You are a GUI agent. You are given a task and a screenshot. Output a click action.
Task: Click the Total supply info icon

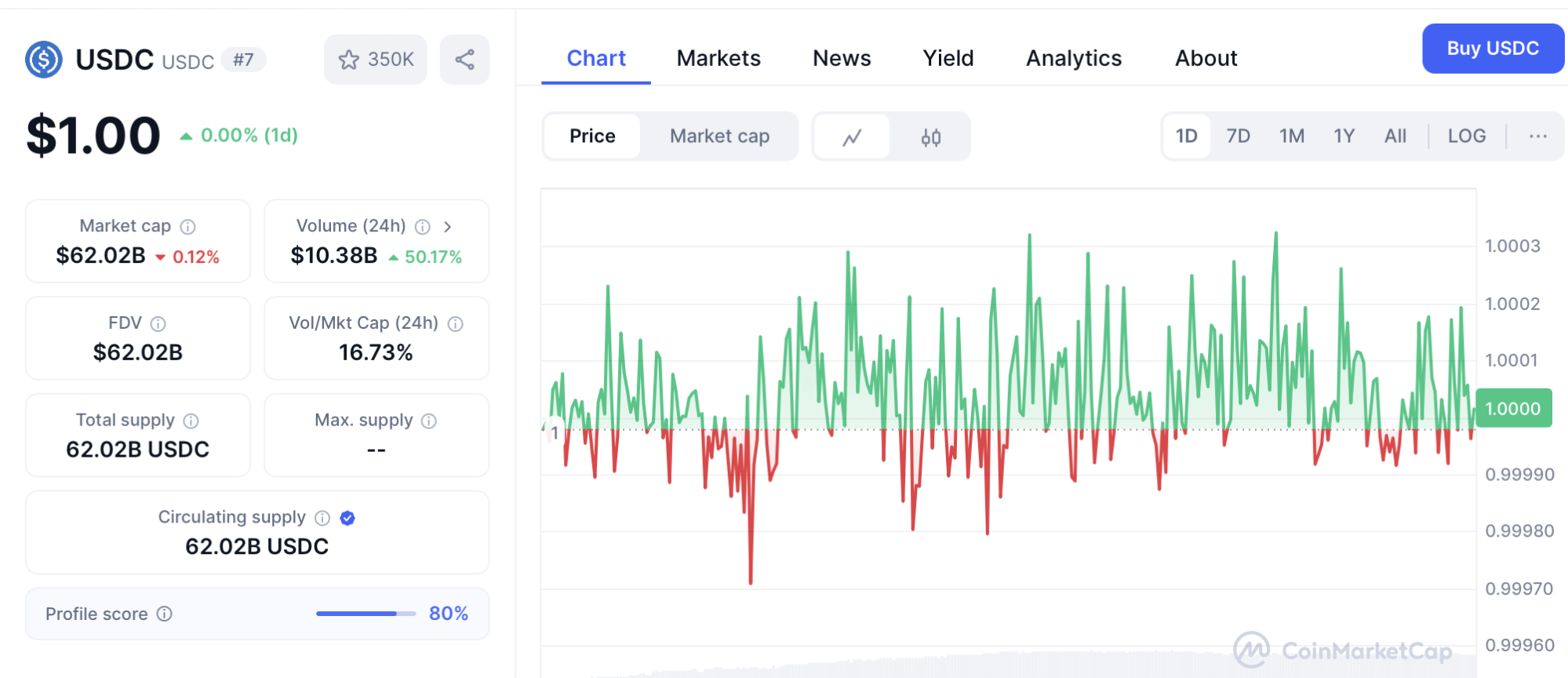pyautogui.click(x=191, y=421)
